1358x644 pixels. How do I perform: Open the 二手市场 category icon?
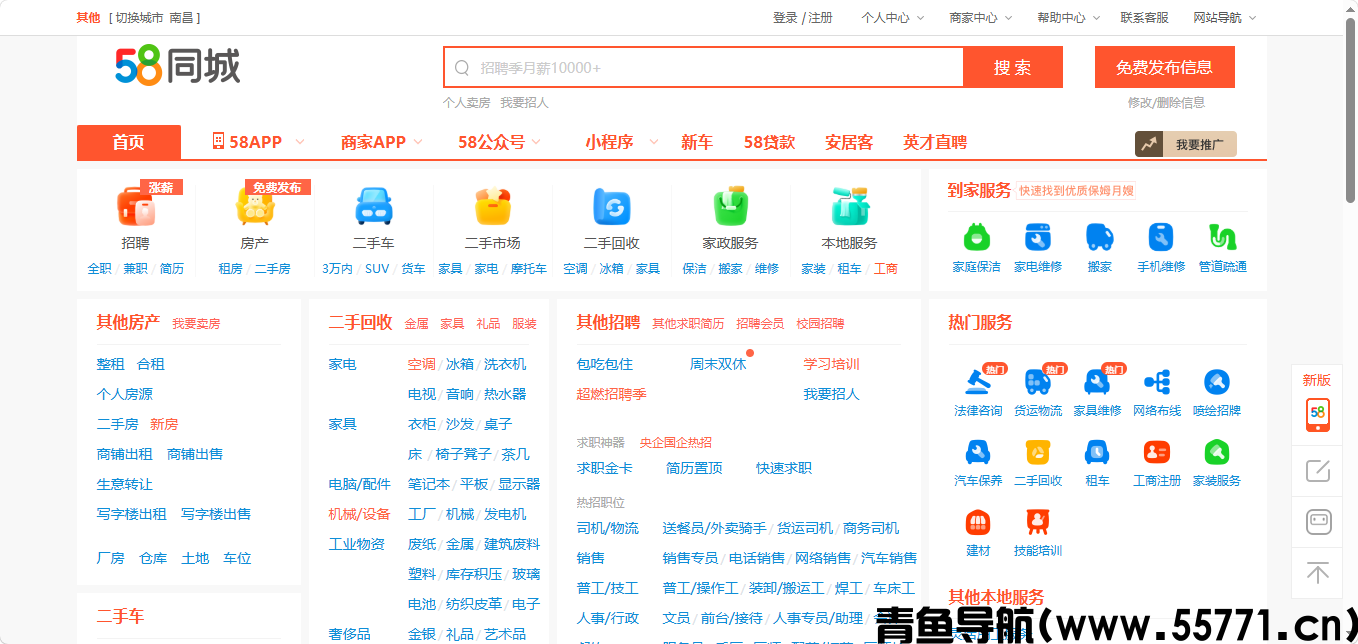click(492, 206)
